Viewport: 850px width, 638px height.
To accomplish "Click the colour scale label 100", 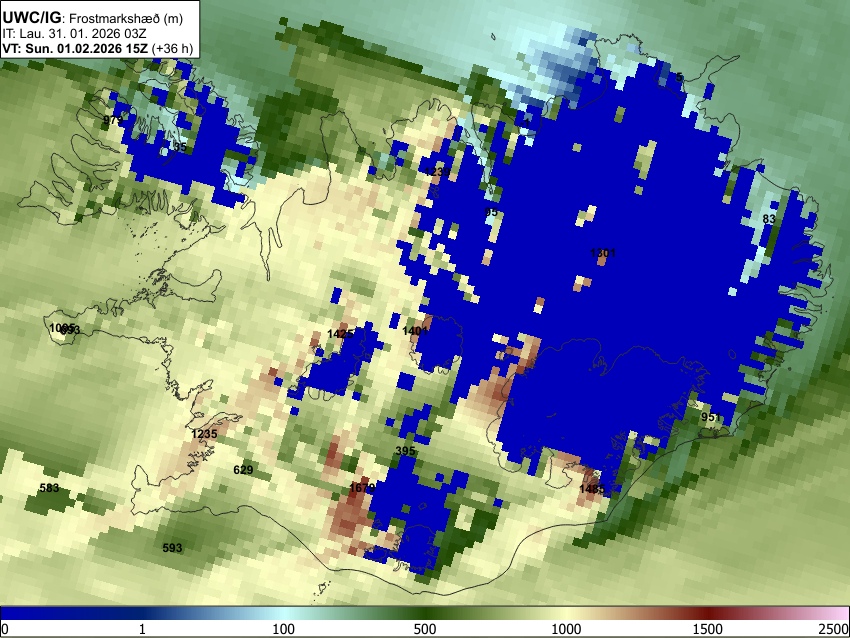I will (x=284, y=629).
